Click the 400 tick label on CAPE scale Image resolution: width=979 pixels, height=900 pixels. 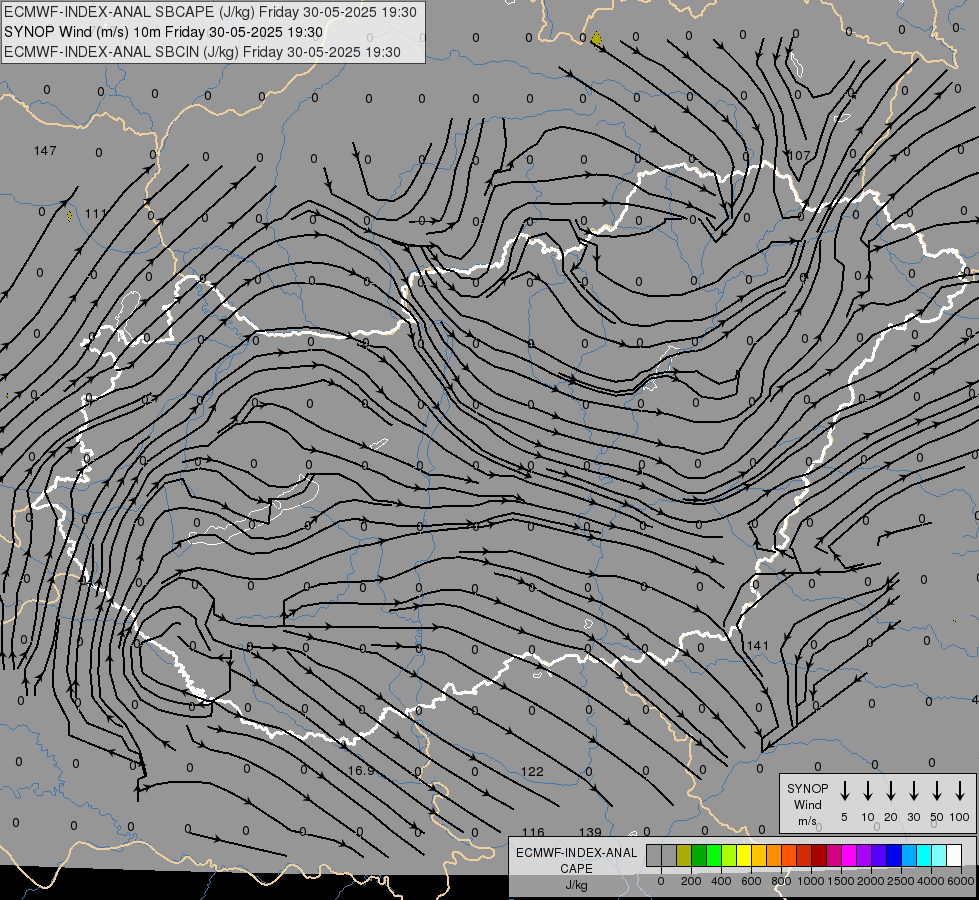[721, 881]
